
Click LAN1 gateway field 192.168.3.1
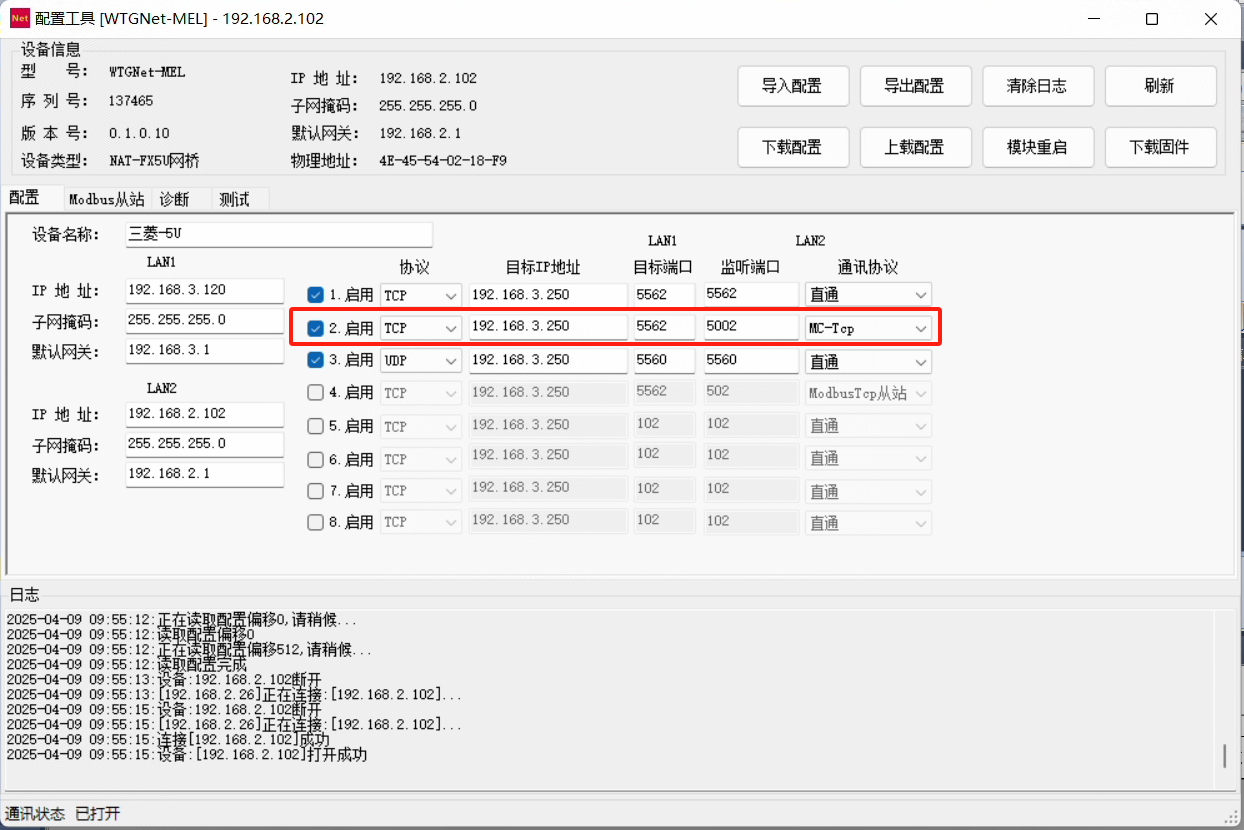[205, 351]
